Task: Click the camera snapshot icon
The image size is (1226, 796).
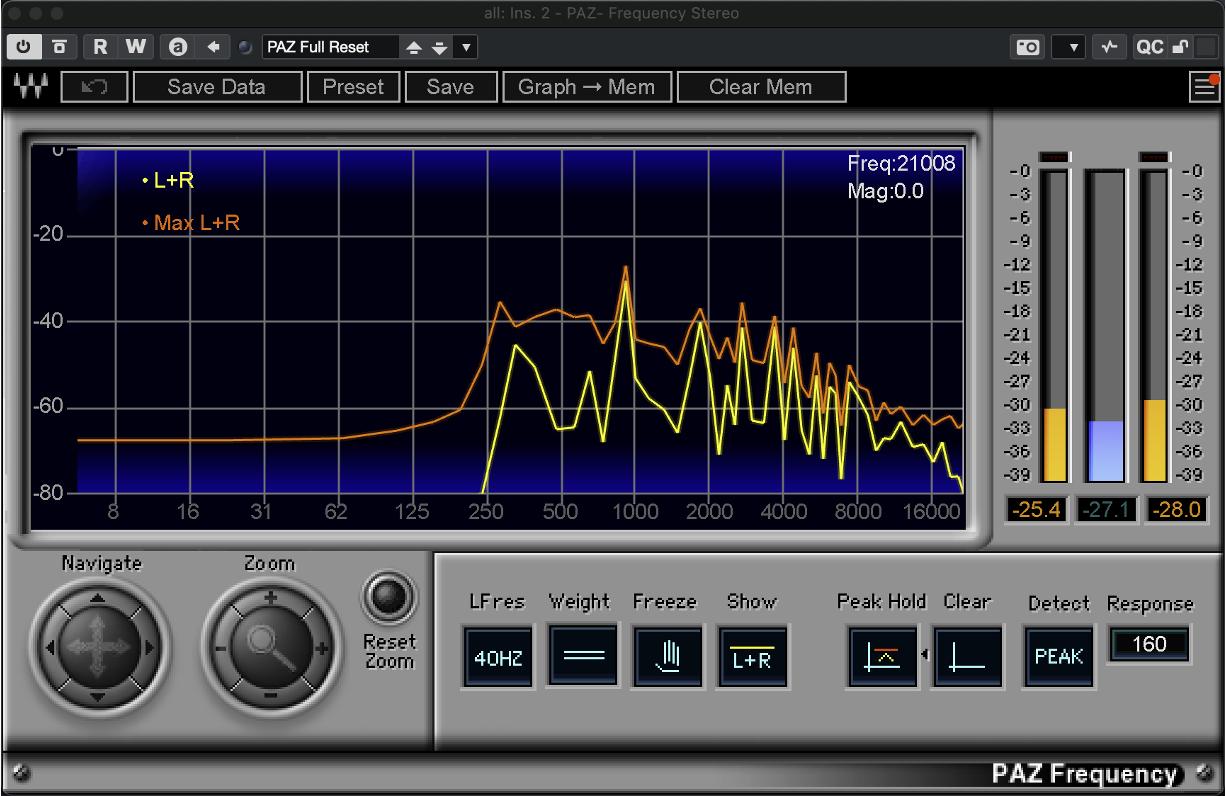Action: point(1028,47)
